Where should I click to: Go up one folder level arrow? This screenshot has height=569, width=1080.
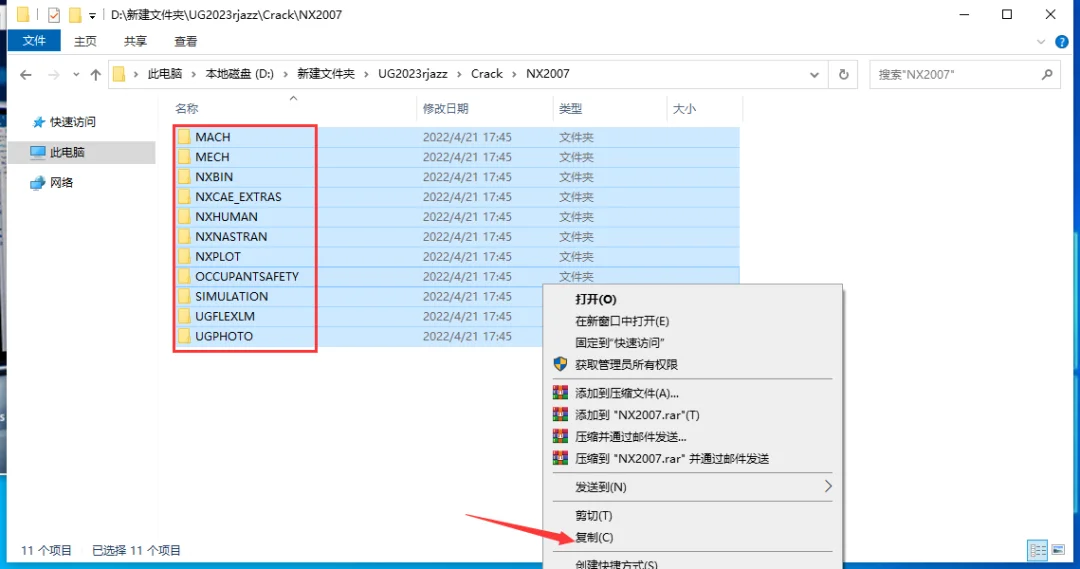point(96,74)
